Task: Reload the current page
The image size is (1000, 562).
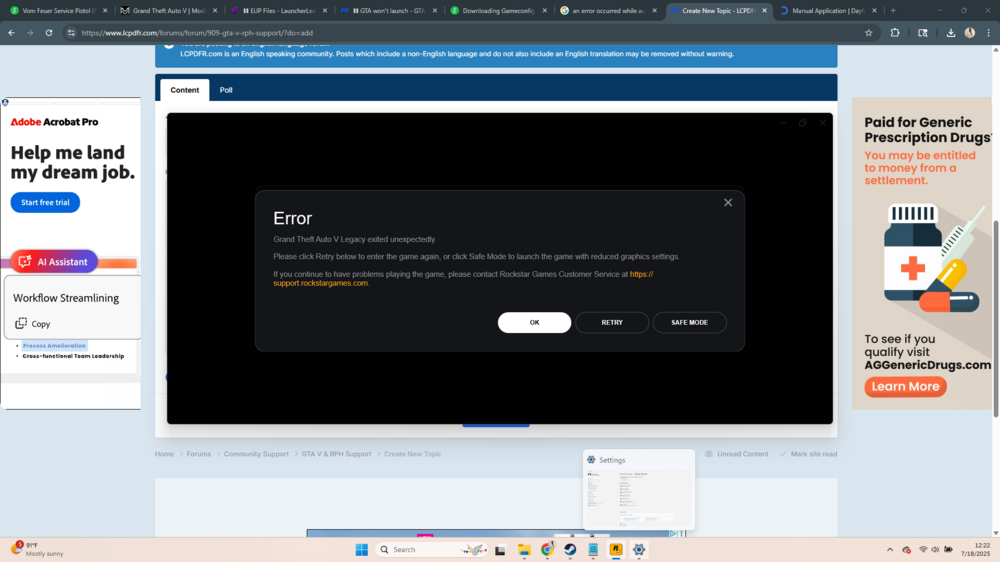Action: pyautogui.click(x=48, y=33)
